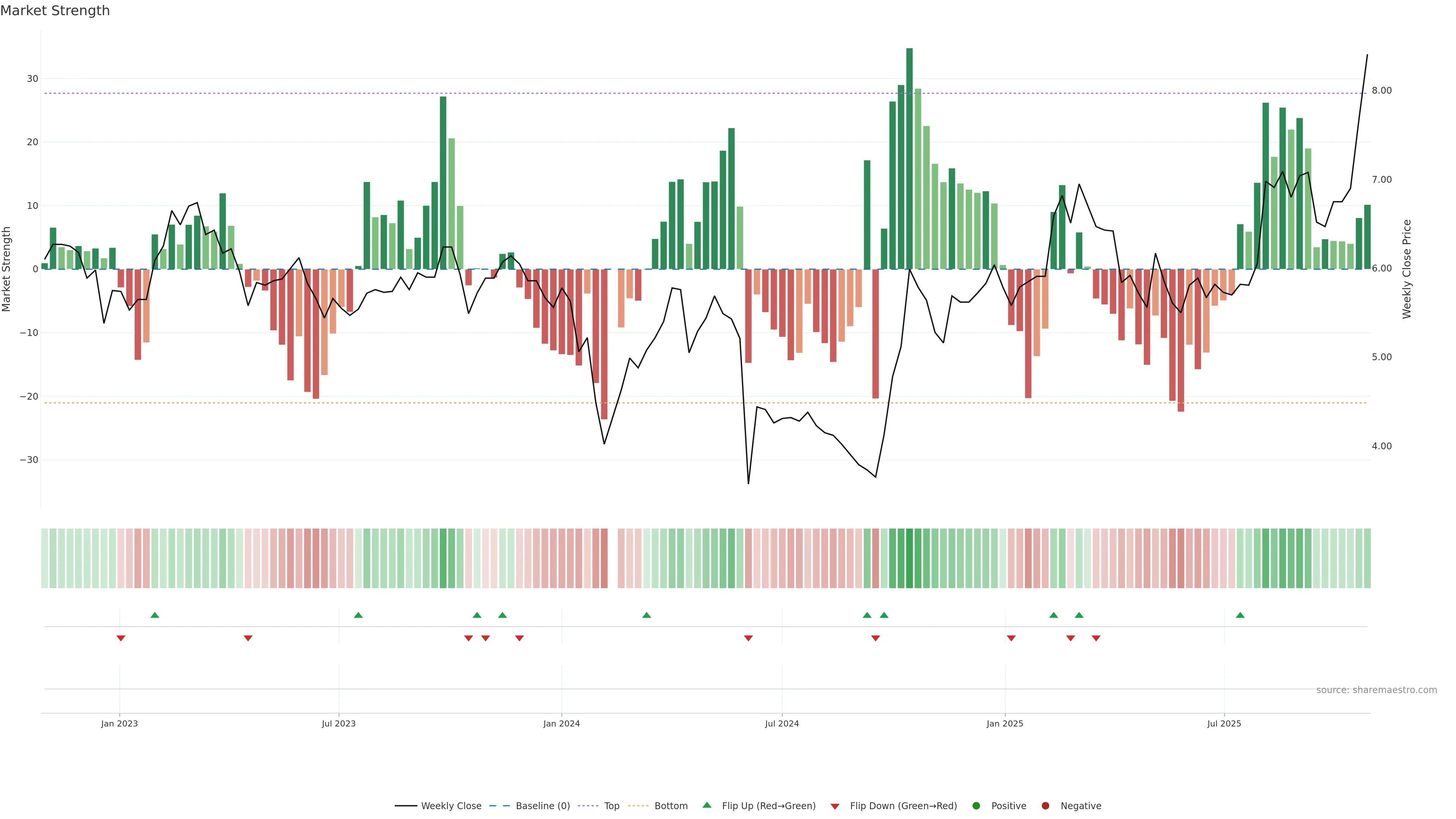Click the Weekly Close Price axis title
The height and width of the screenshot is (819, 1456).
point(1407,269)
